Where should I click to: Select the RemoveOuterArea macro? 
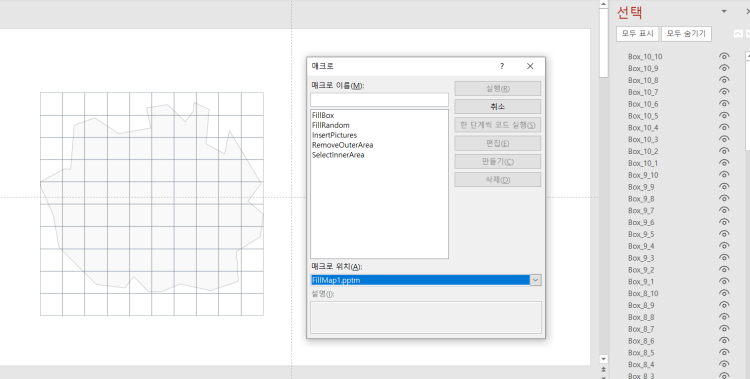342,145
